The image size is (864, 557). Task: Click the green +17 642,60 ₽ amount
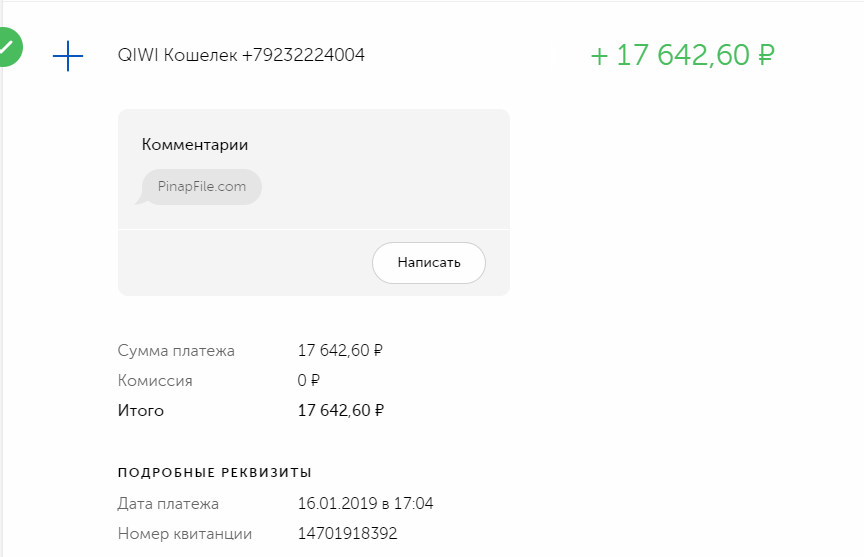(x=683, y=55)
